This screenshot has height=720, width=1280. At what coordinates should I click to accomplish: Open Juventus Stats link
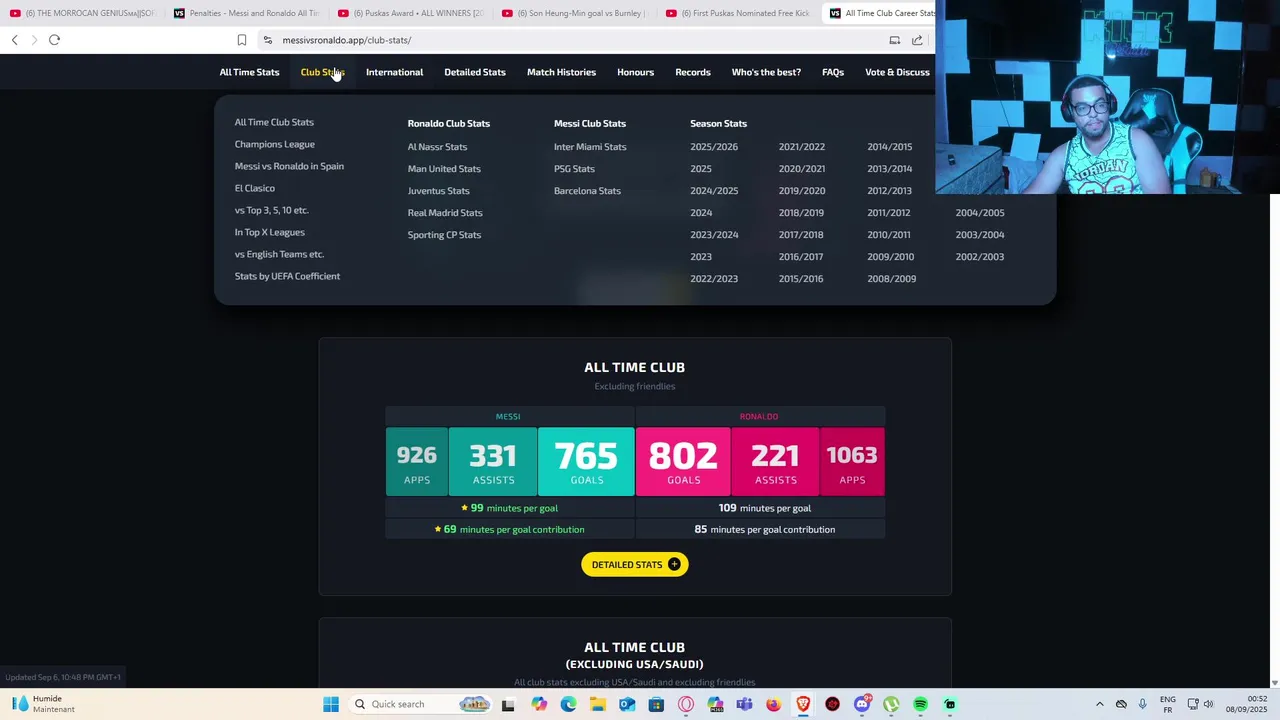pos(438,191)
